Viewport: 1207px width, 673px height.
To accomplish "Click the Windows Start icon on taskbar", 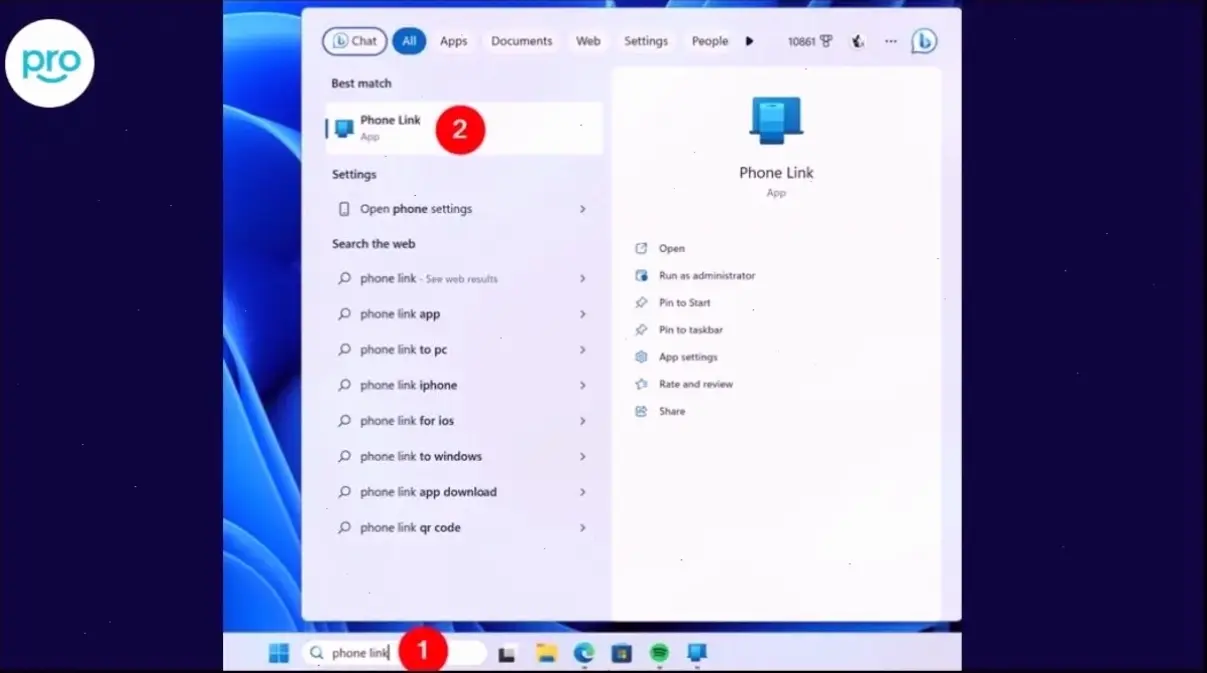I will pos(279,653).
